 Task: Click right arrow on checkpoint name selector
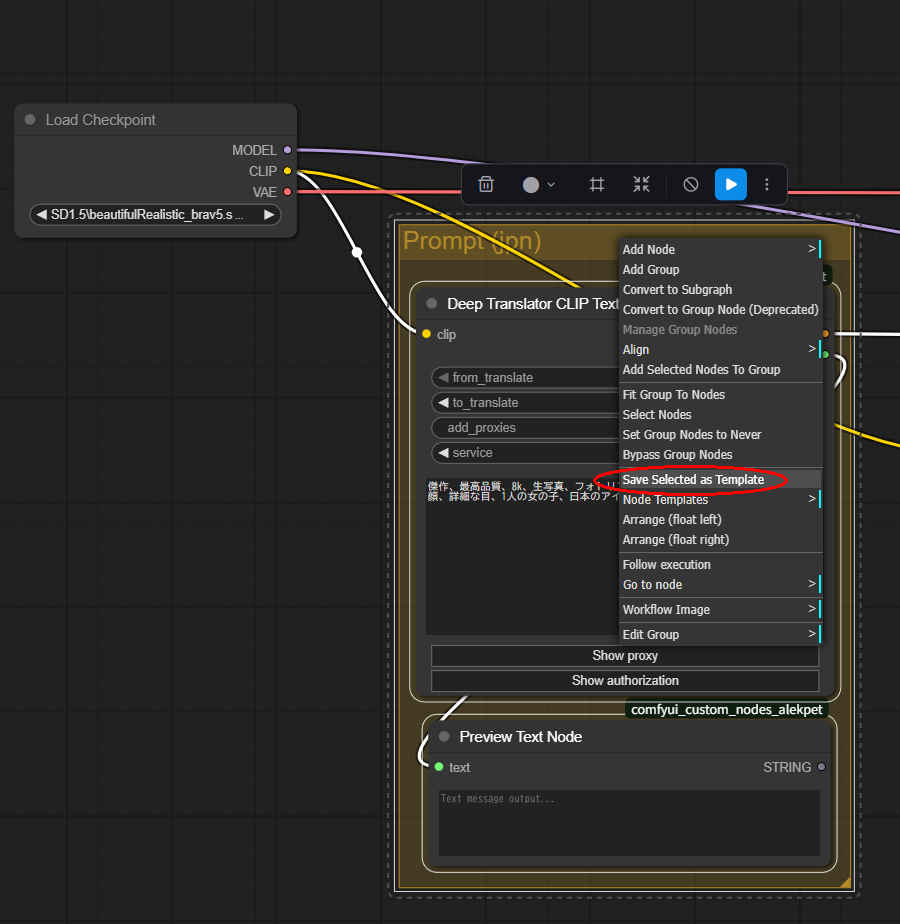(269, 215)
